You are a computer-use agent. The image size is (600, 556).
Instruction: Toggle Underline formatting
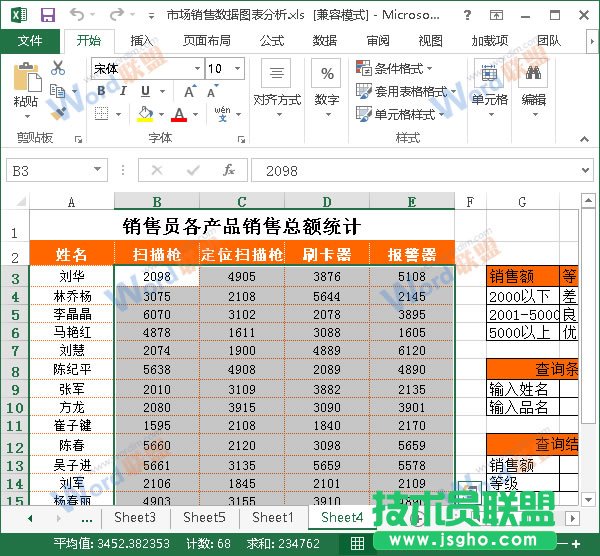point(145,91)
